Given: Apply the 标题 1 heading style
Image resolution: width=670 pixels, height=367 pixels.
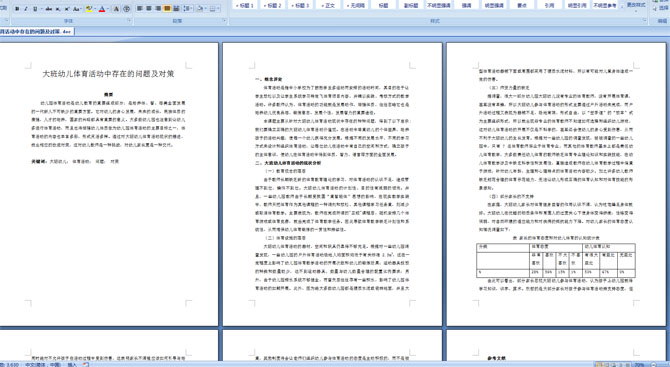Looking at the screenshot, I should point(246,6).
